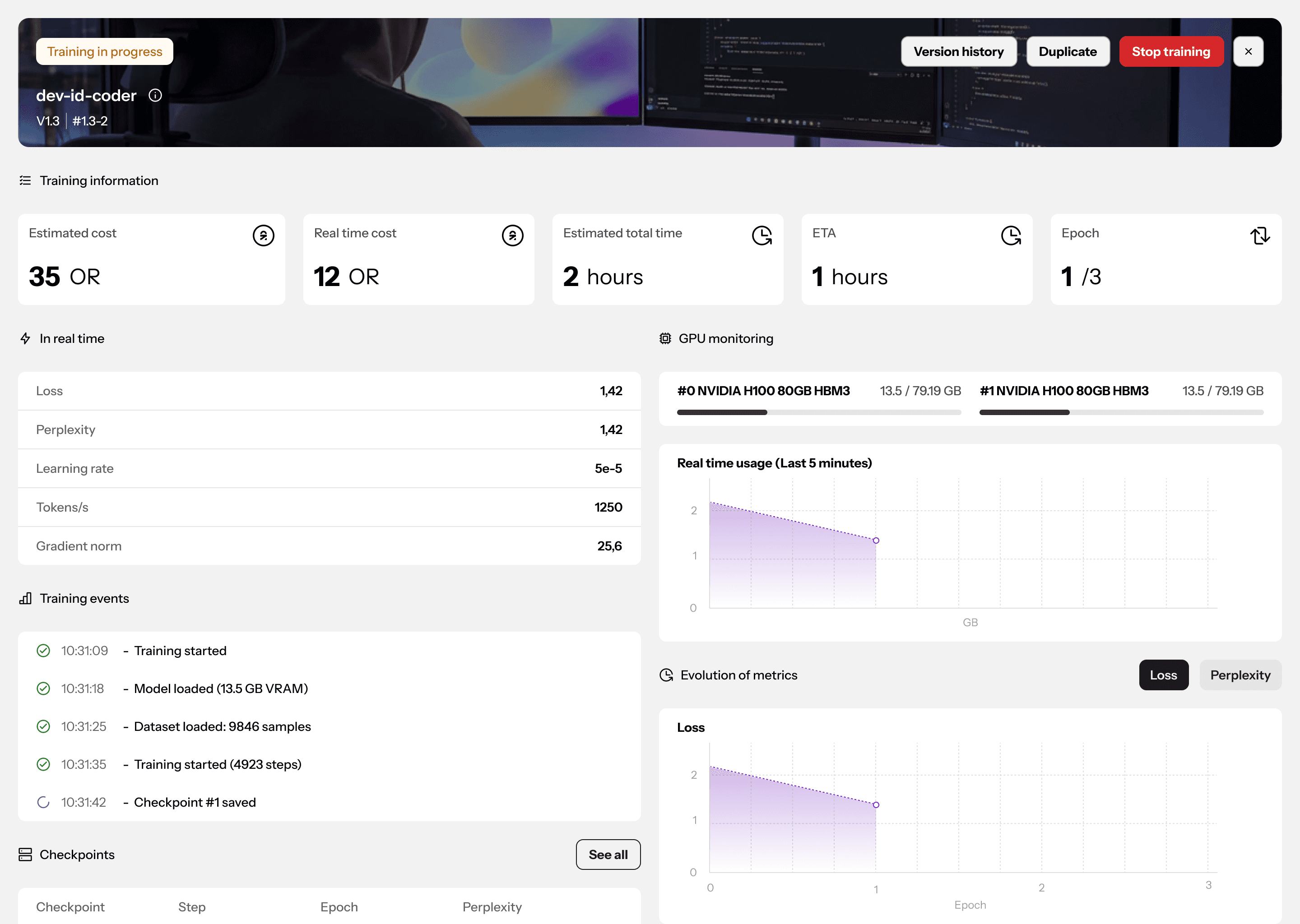Viewport: 1300px width, 924px height.
Task: Click the Checkpoint #1 saved event
Action: click(195, 802)
